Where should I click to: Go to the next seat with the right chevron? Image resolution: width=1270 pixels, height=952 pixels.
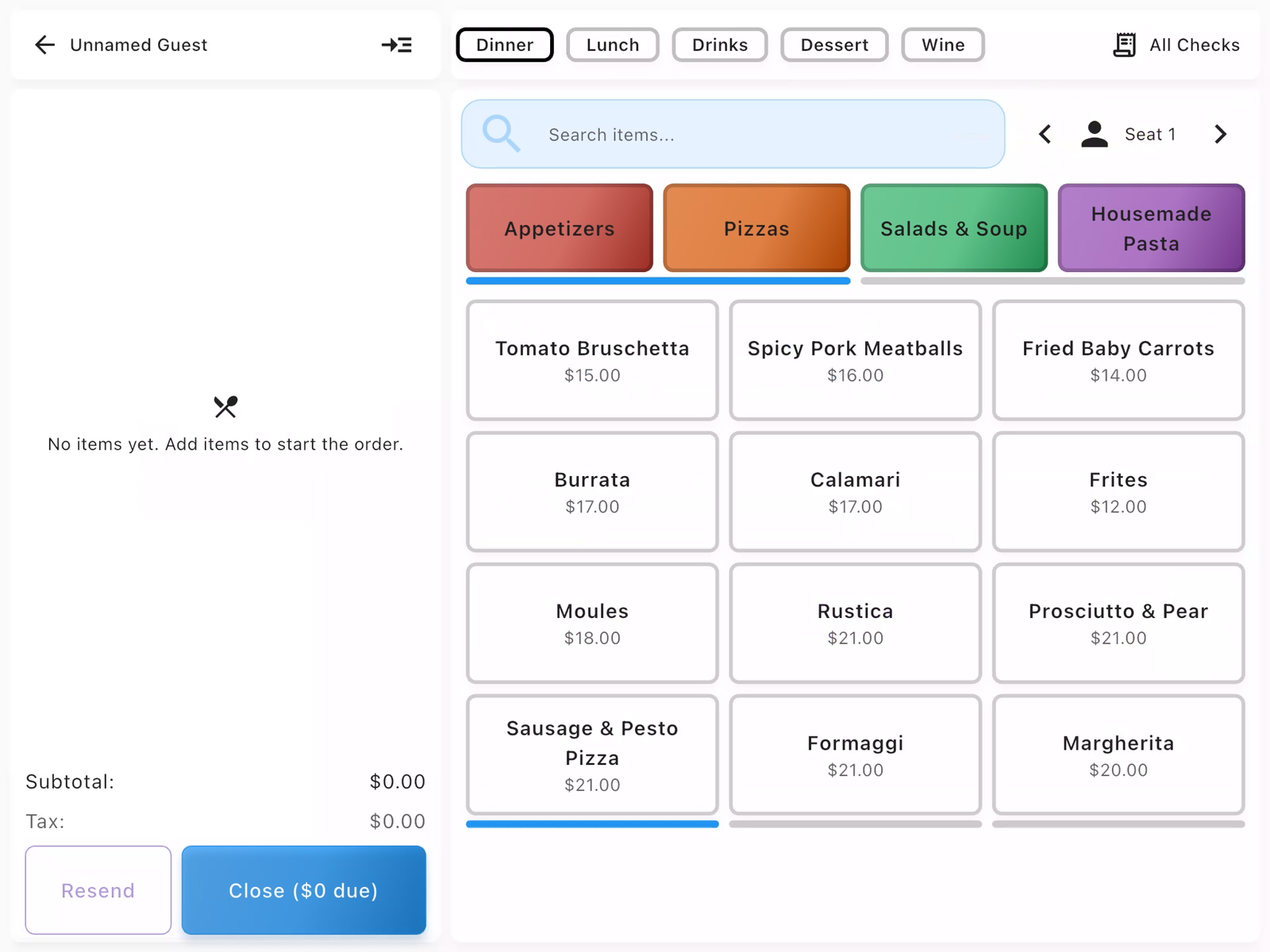(1220, 134)
